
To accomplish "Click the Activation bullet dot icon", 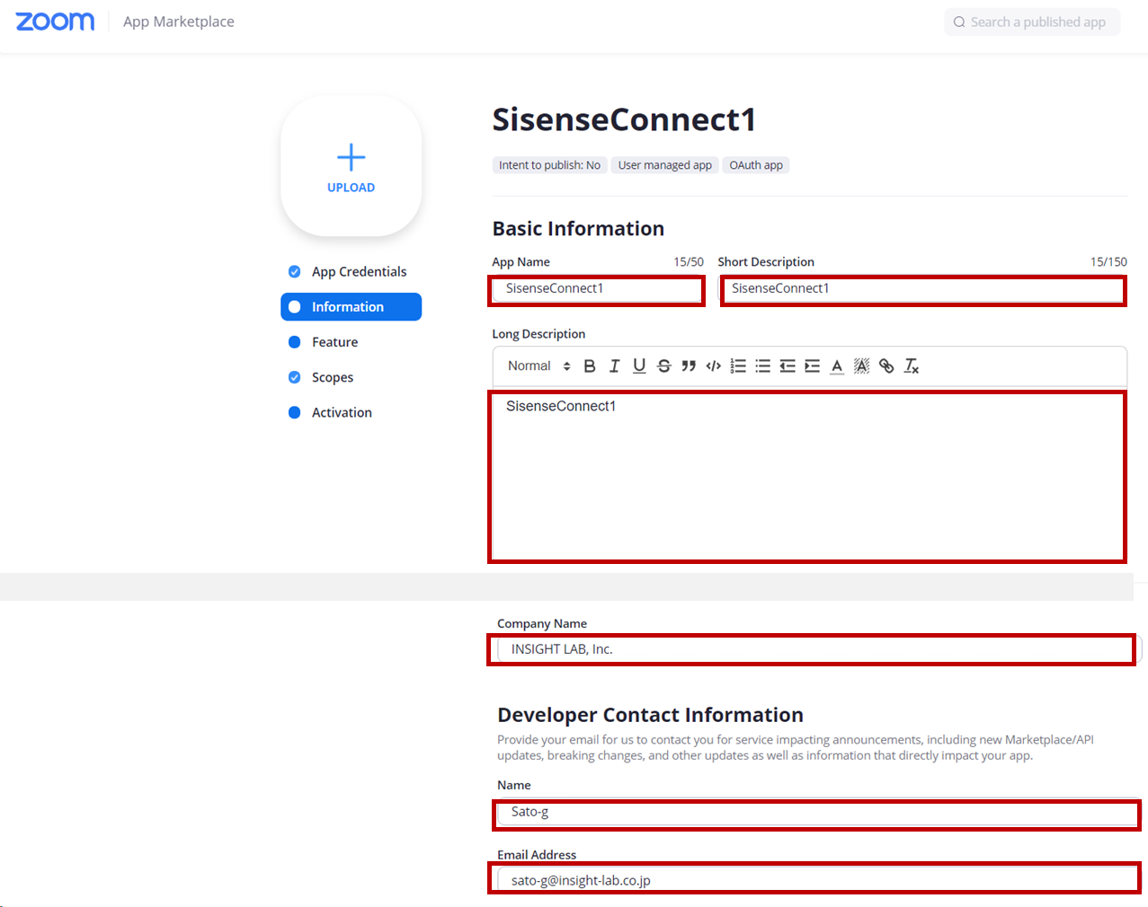I will (x=294, y=412).
